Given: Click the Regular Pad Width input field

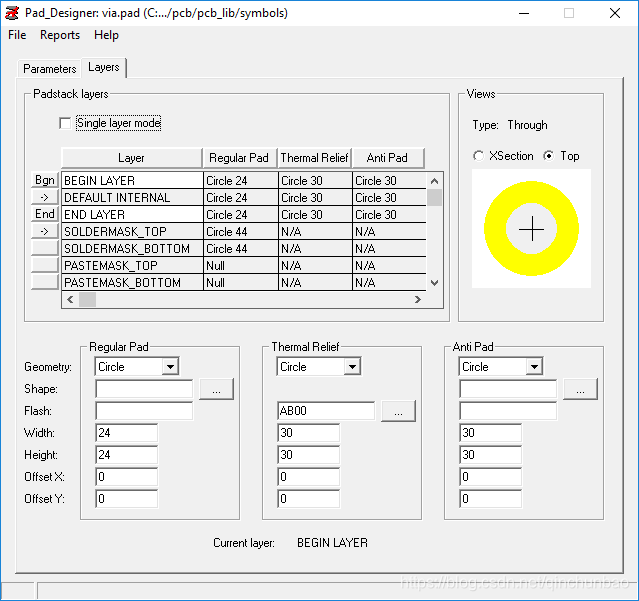Looking at the screenshot, I should 126,433.
